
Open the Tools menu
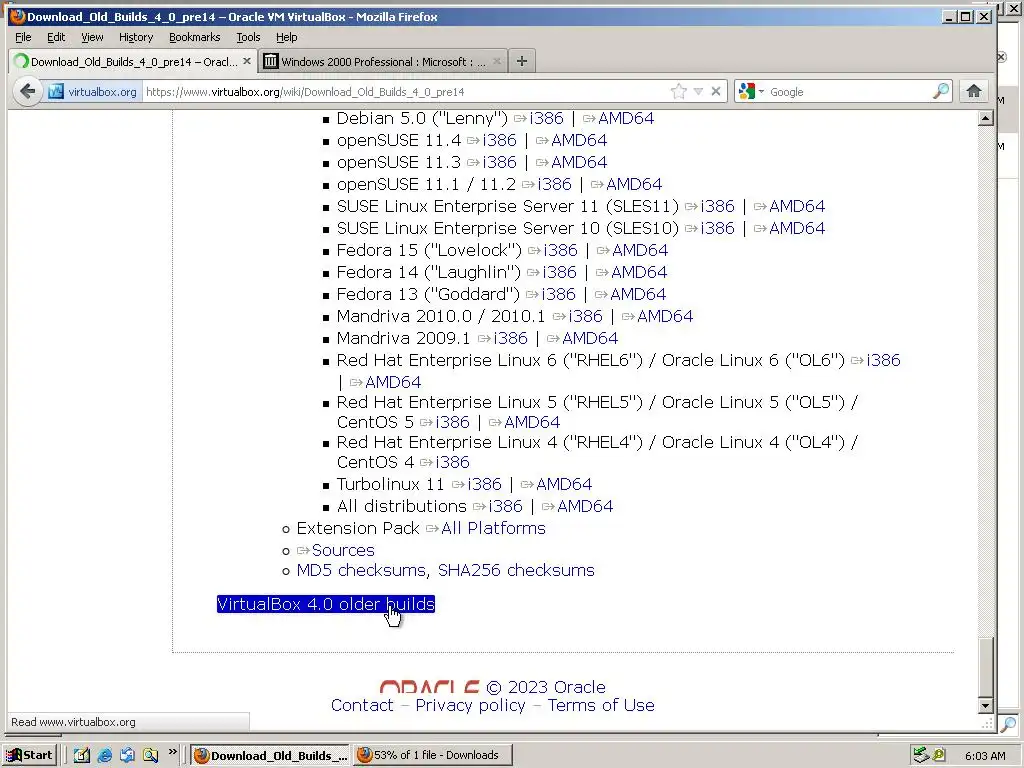click(248, 37)
